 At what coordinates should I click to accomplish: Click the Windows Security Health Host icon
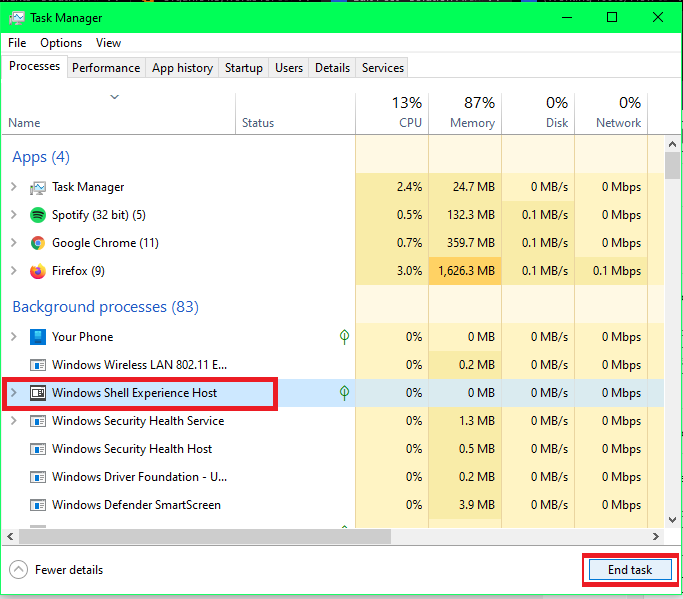tap(38, 449)
